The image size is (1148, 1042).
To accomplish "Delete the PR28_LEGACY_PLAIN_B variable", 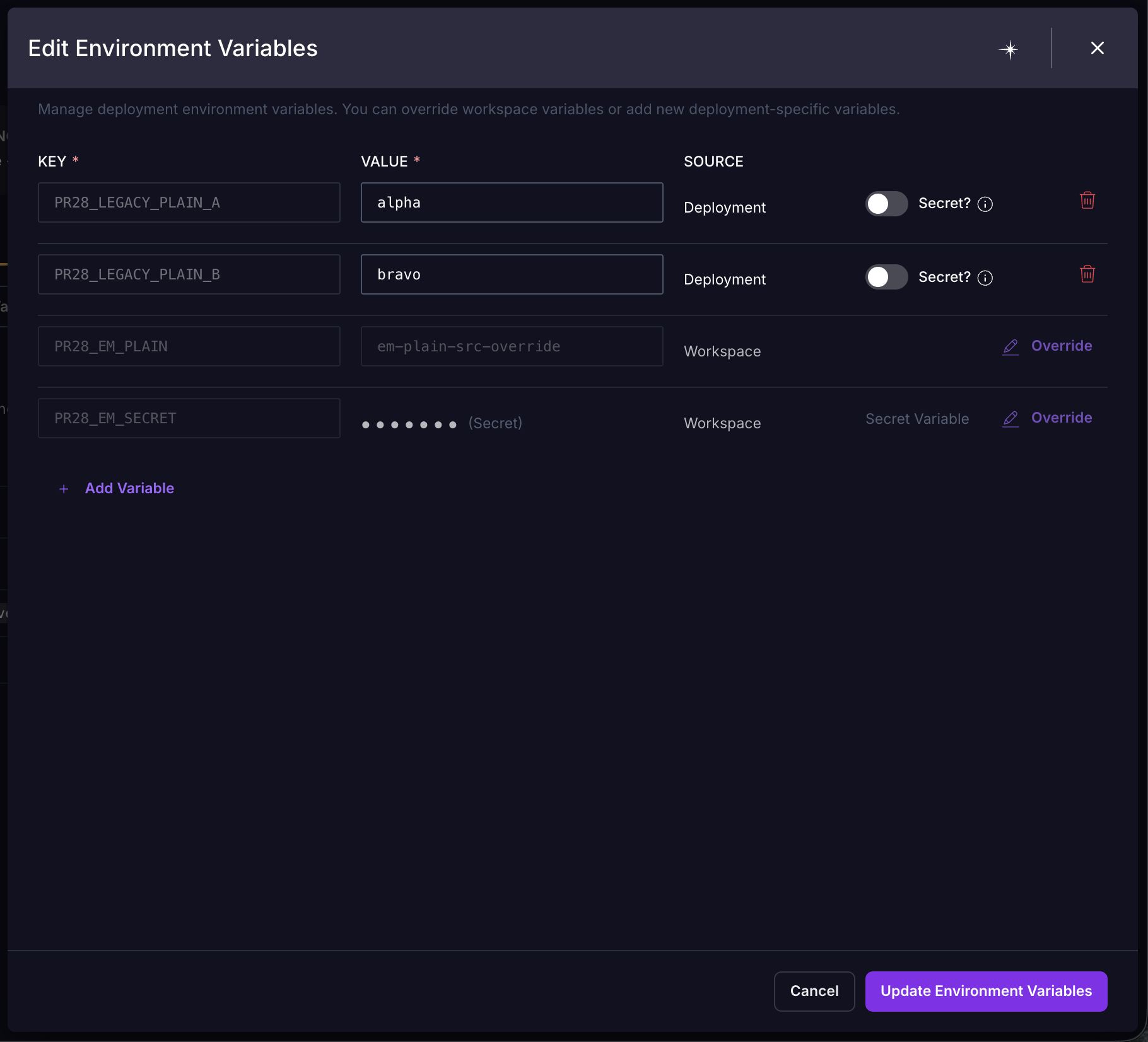I will (x=1087, y=274).
